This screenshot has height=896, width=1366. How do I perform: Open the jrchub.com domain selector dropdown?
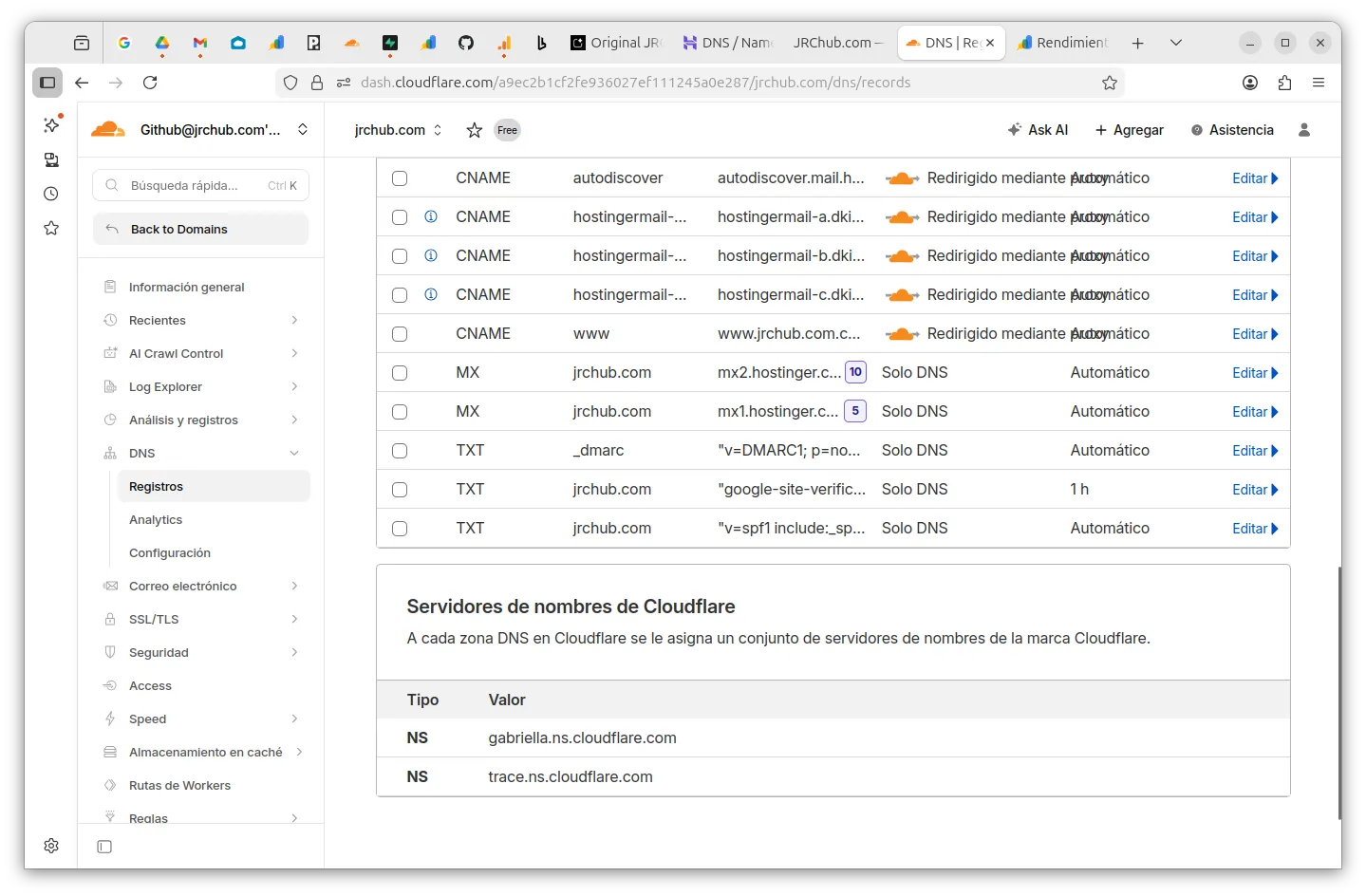(399, 130)
